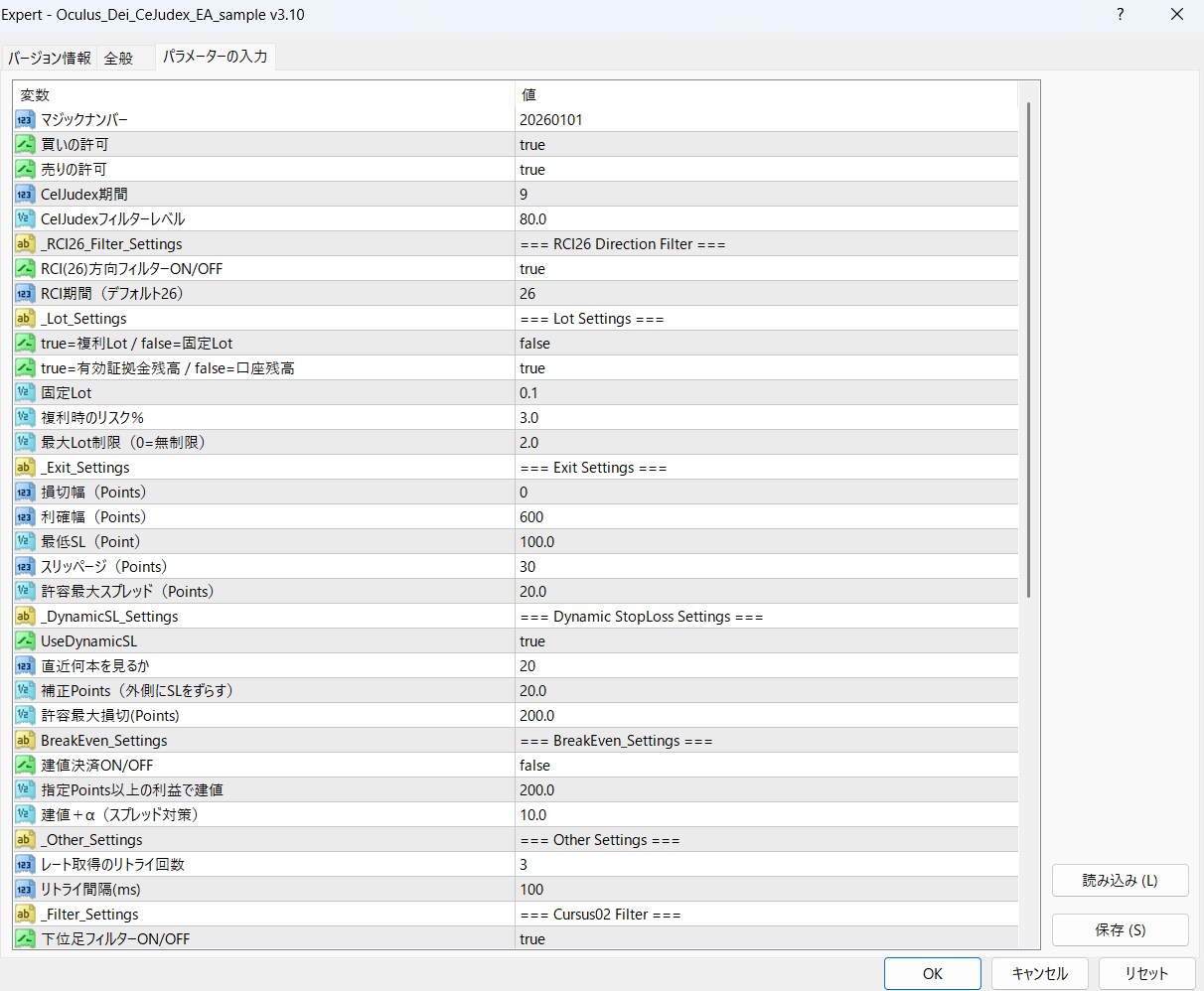This screenshot has width=1204, height=991.
Task: Click the false value for true=複利Lot / false=固定Lot
Action: tap(534, 344)
